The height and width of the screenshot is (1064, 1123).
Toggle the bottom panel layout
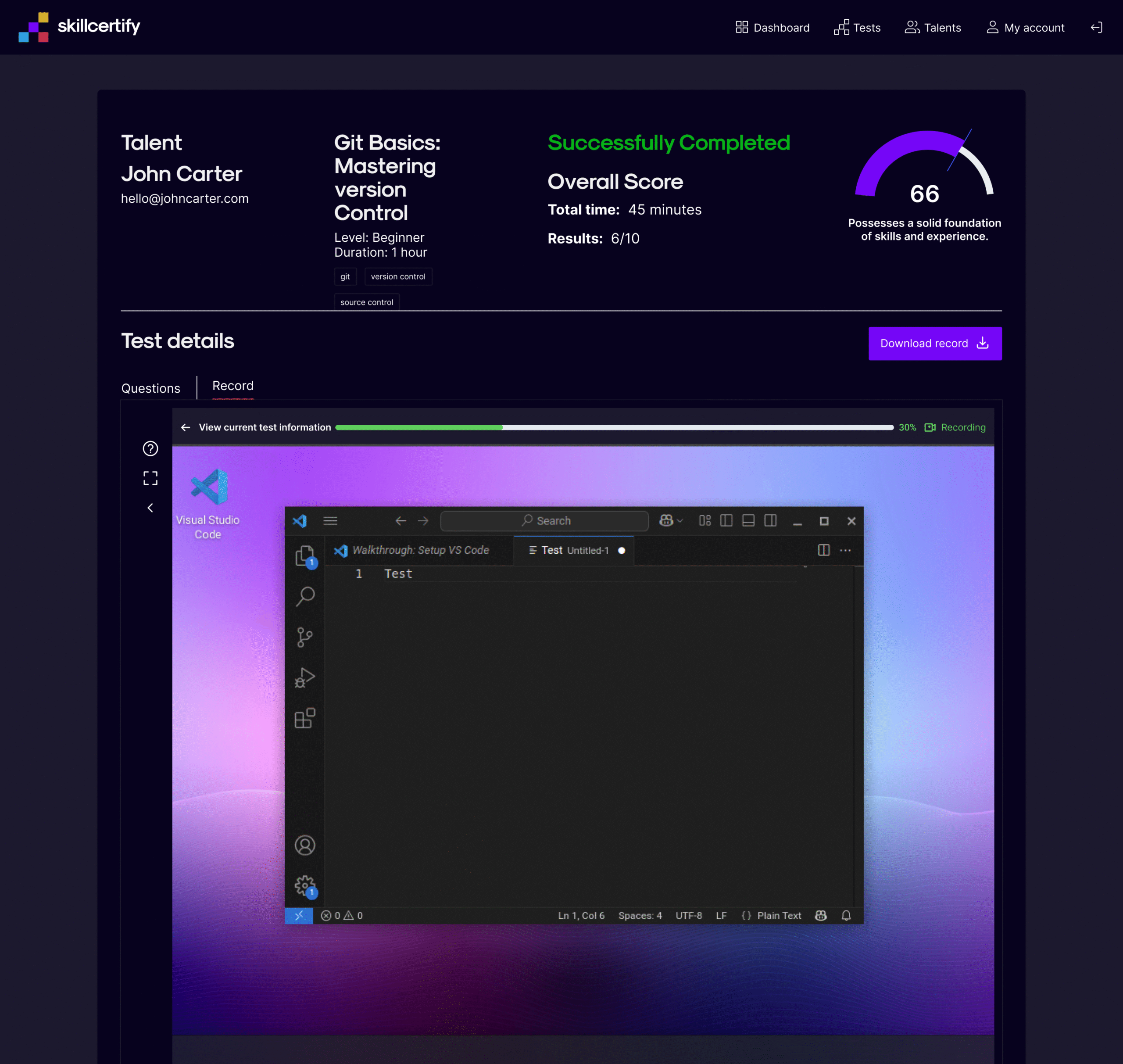coord(748,521)
